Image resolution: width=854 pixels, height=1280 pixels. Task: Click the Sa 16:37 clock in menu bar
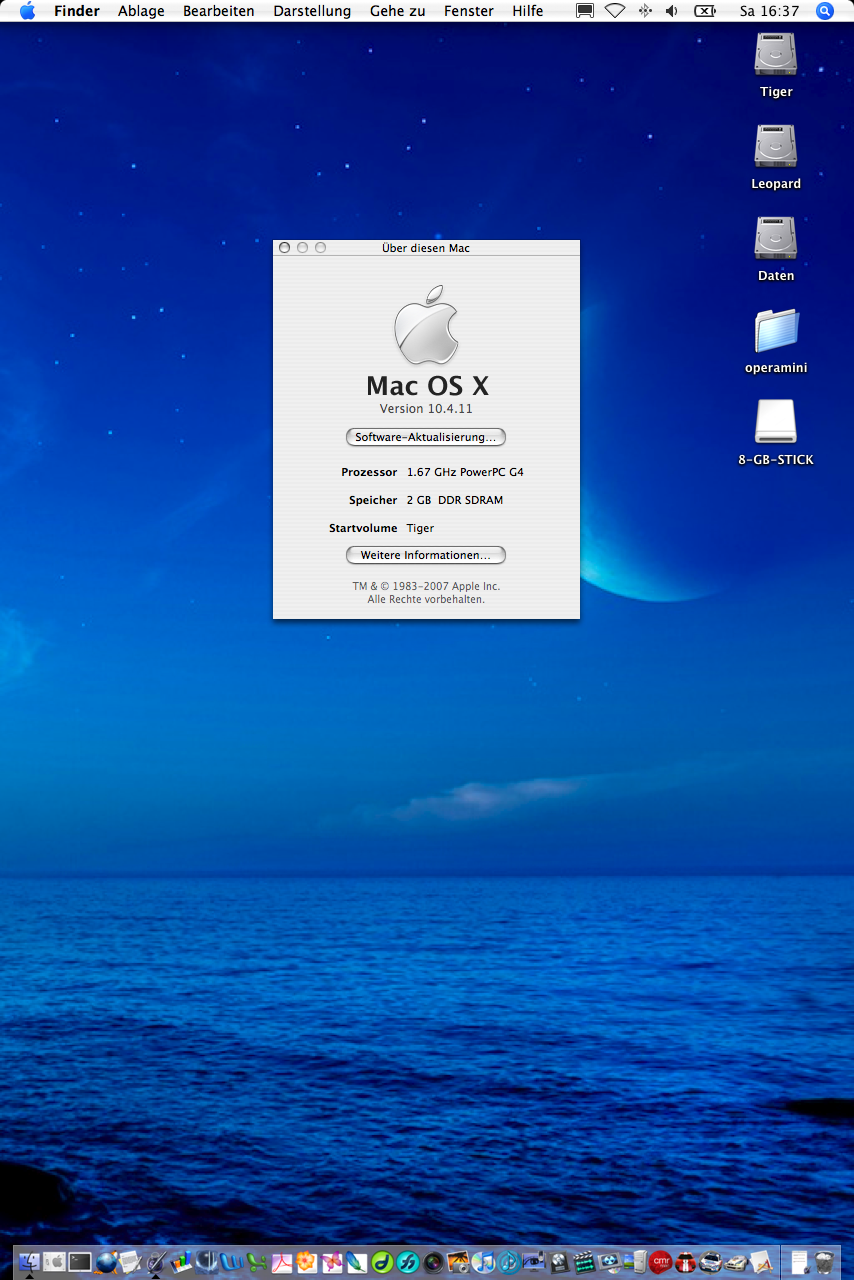point(770,11)
